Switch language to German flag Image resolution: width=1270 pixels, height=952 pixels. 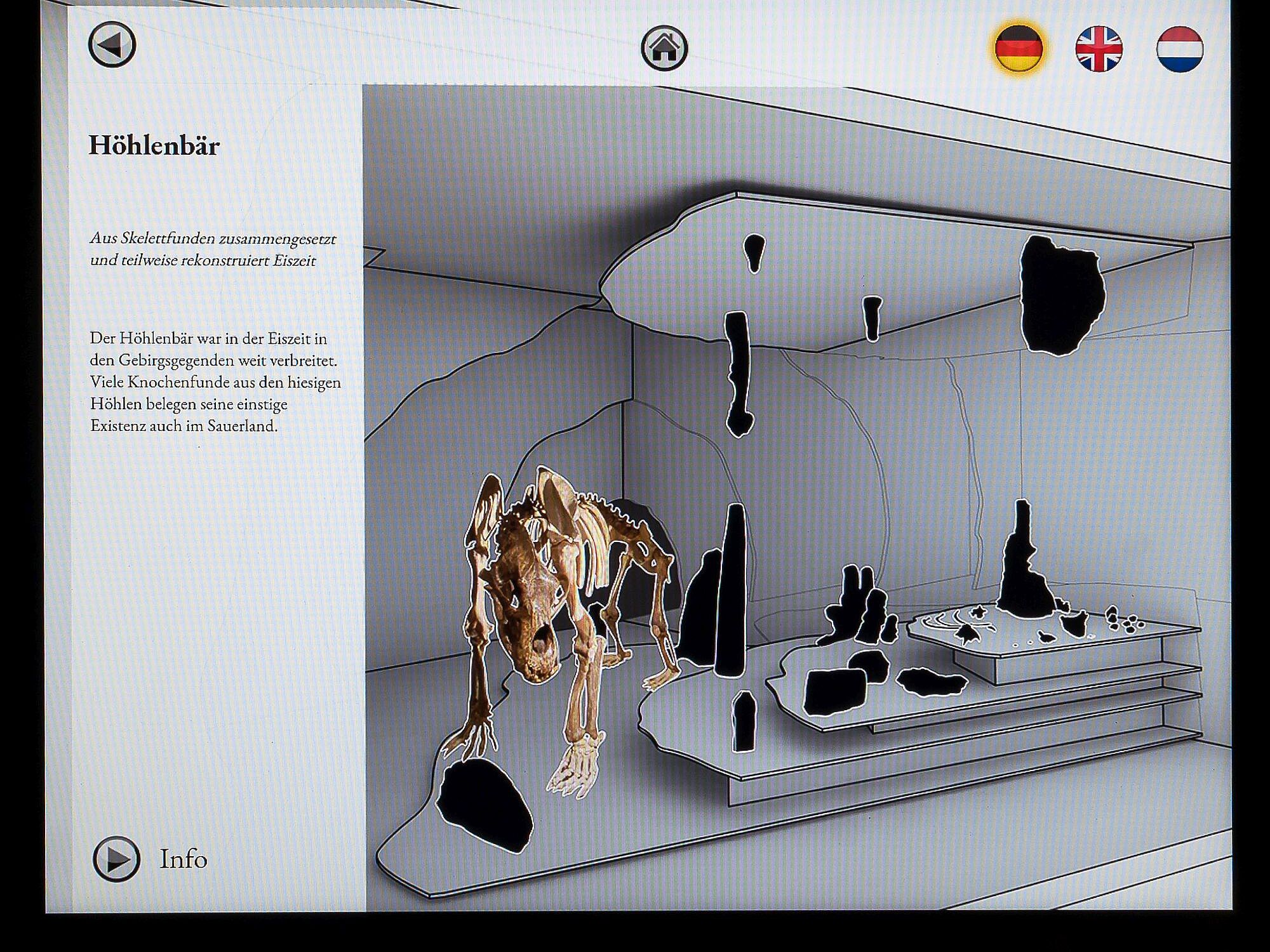coord(1019,48)
